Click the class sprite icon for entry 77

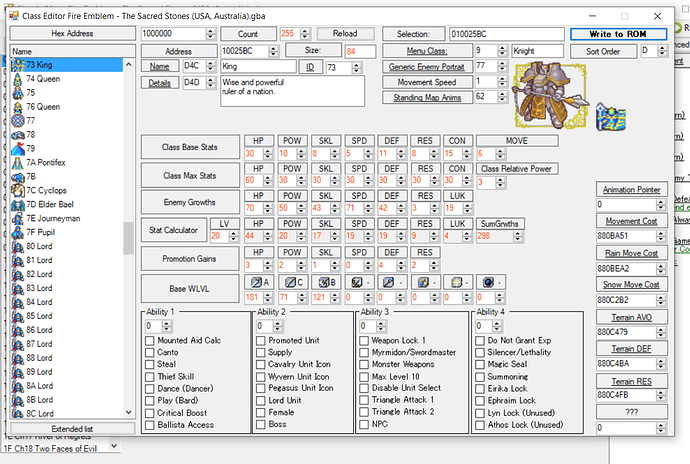tap(18, 121)
